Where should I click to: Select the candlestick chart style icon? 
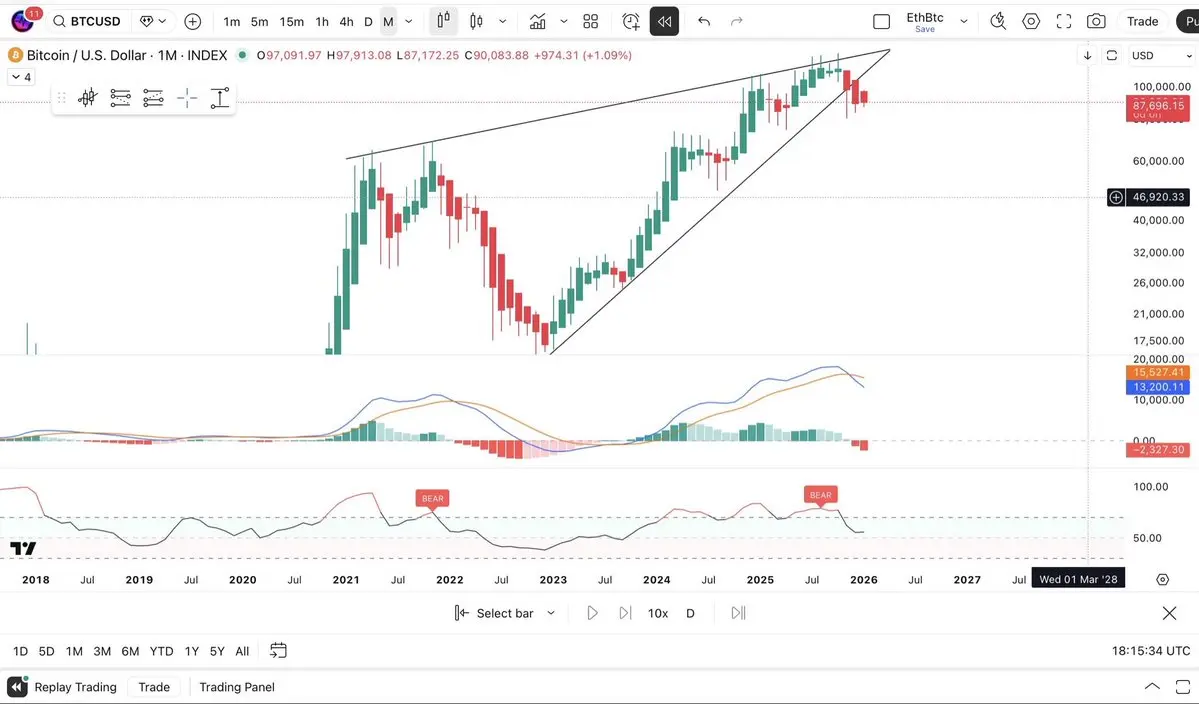(476, 21)
